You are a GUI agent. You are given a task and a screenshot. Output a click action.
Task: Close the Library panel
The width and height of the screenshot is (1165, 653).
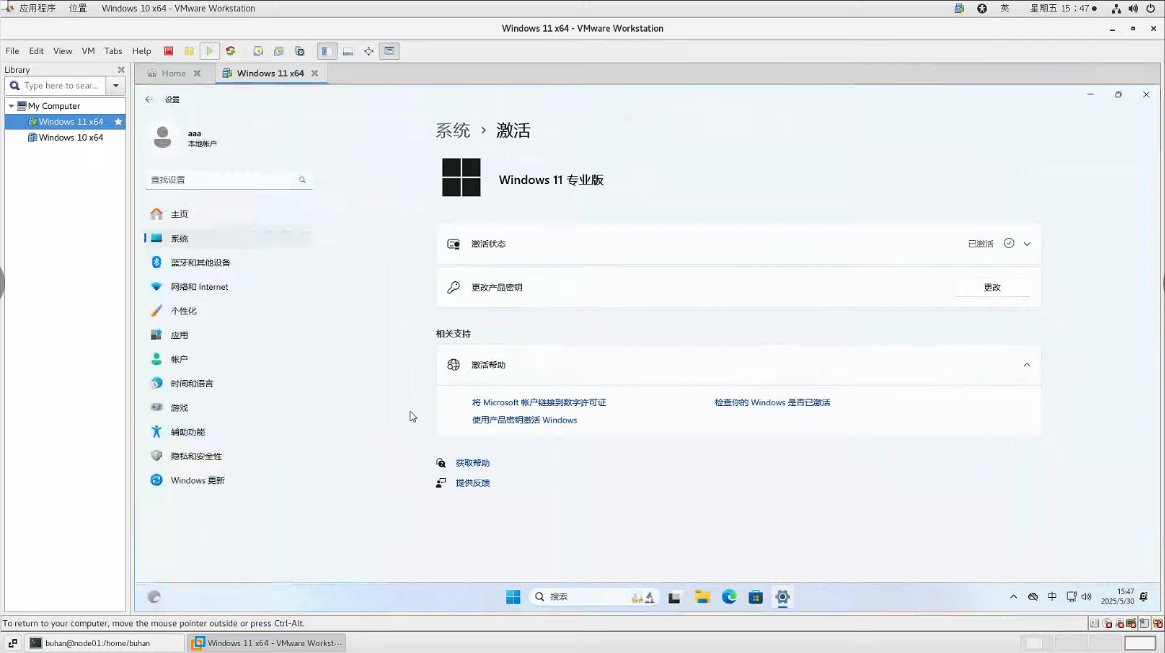pos(121,70)
